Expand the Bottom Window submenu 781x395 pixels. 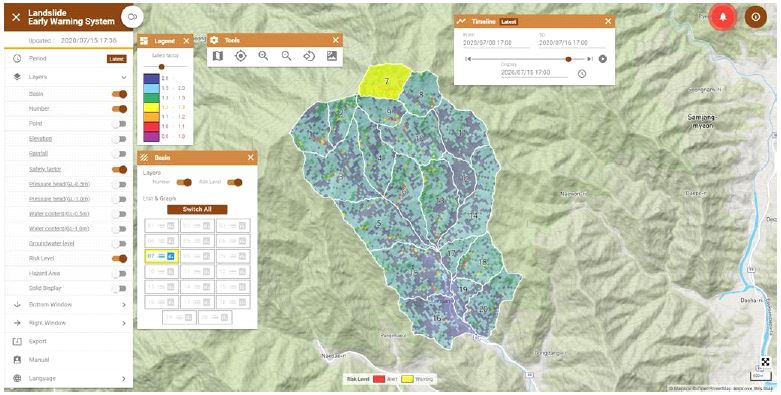(124, 305)
